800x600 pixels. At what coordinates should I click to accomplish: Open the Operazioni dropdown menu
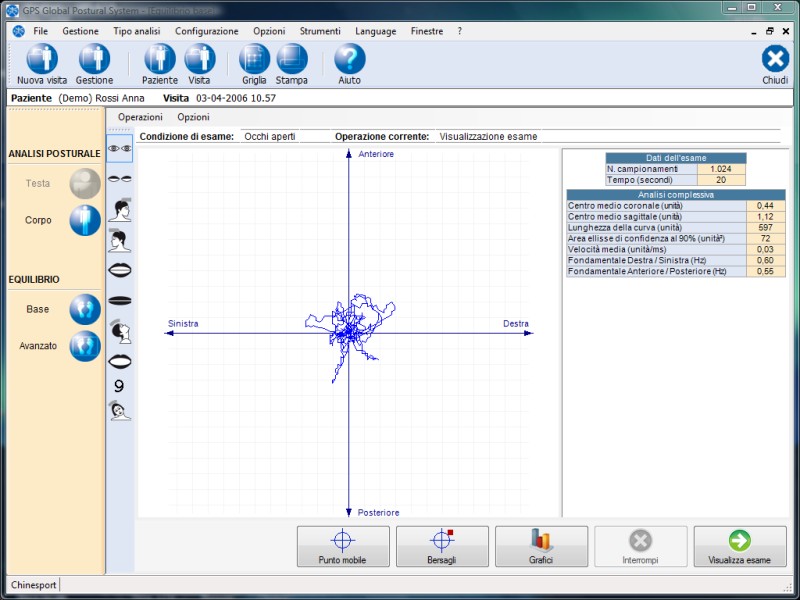(x=140, y=117)
